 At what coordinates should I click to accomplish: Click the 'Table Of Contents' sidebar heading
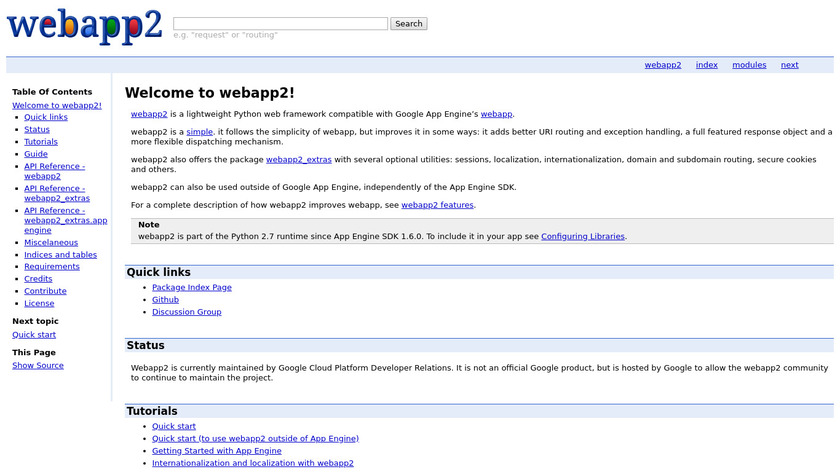click(52, 92)
